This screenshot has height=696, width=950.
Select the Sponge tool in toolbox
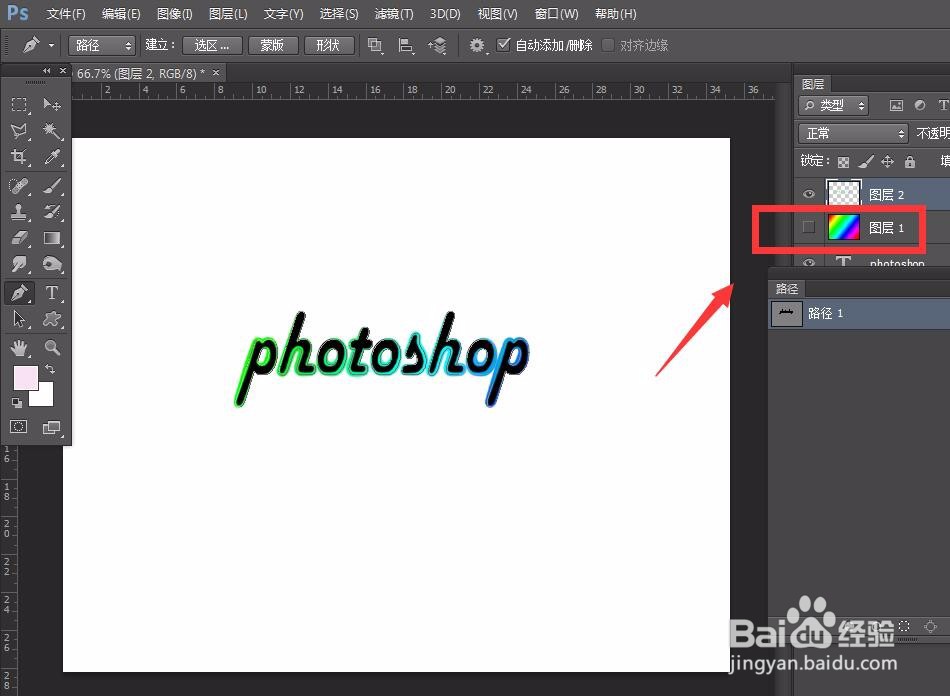click(51, 263)
